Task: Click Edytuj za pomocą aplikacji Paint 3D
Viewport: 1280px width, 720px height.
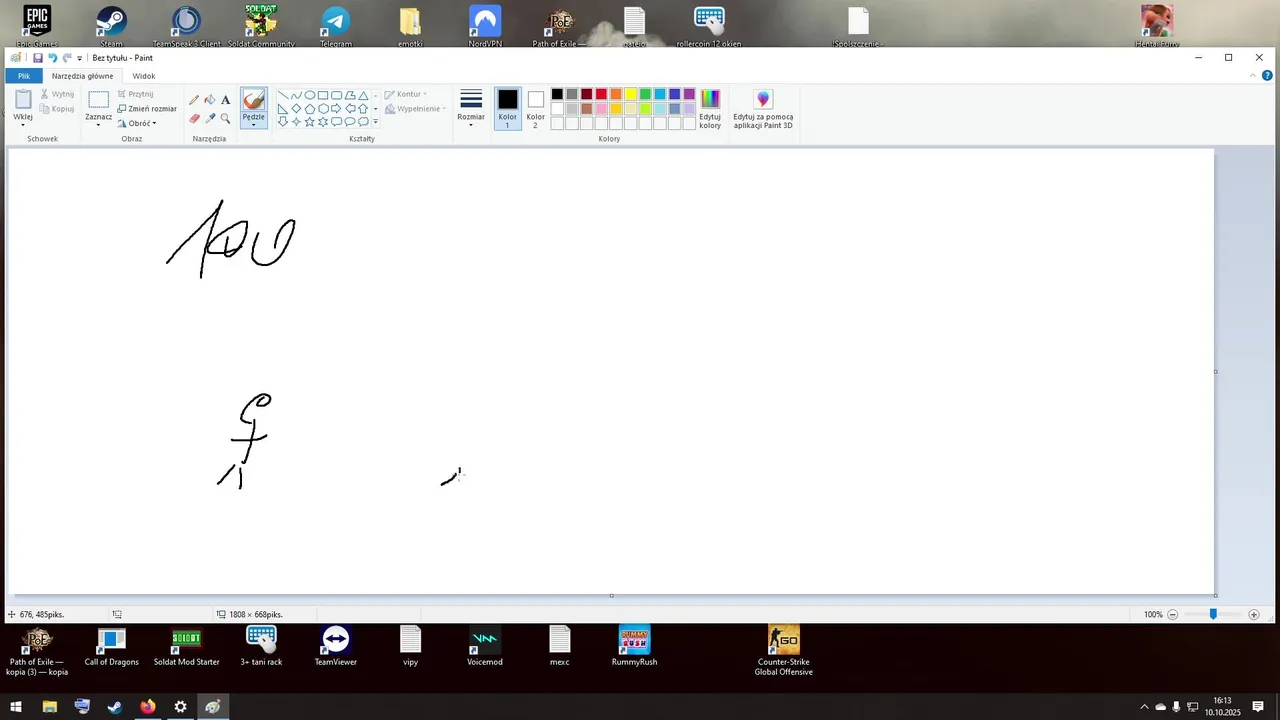Action: click(x=763, y=109)
